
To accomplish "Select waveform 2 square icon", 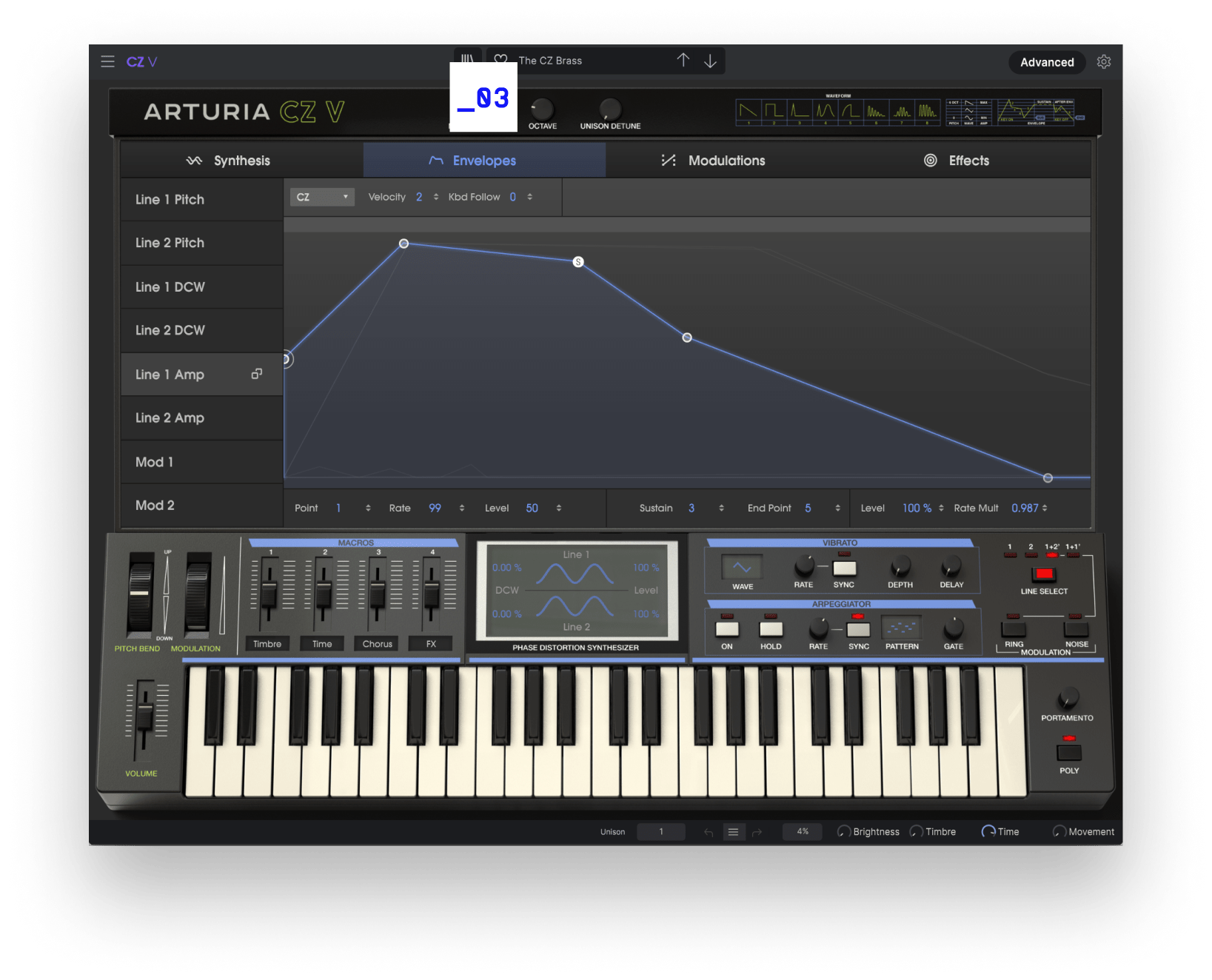I will 774,111.
